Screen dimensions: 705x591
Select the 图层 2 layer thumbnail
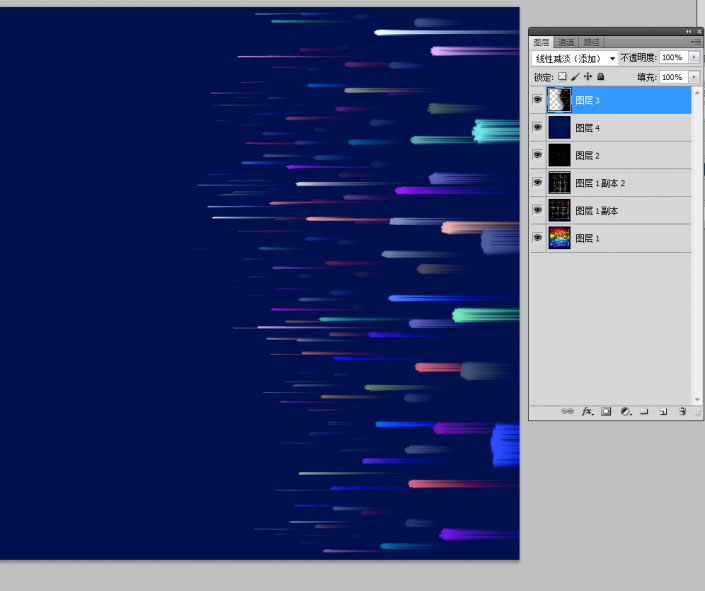tap(559, 155)
